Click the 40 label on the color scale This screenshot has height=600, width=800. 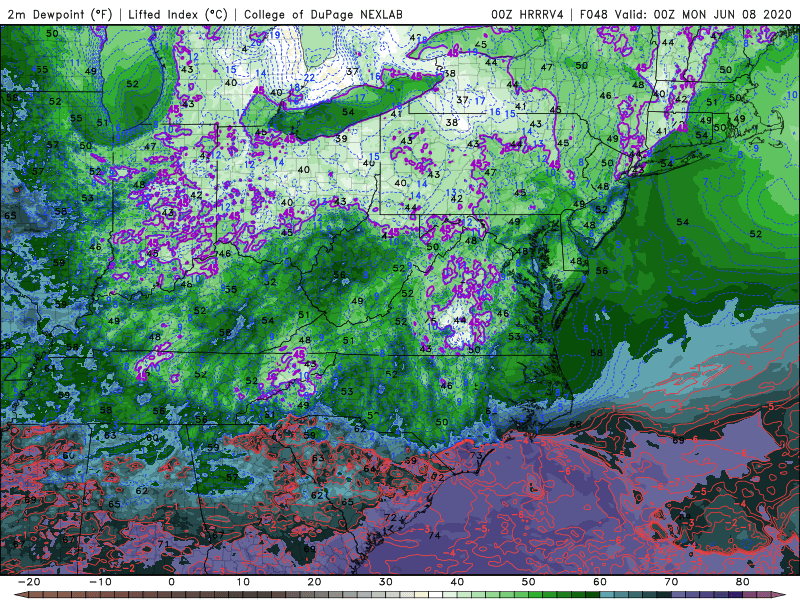[457, 582]
